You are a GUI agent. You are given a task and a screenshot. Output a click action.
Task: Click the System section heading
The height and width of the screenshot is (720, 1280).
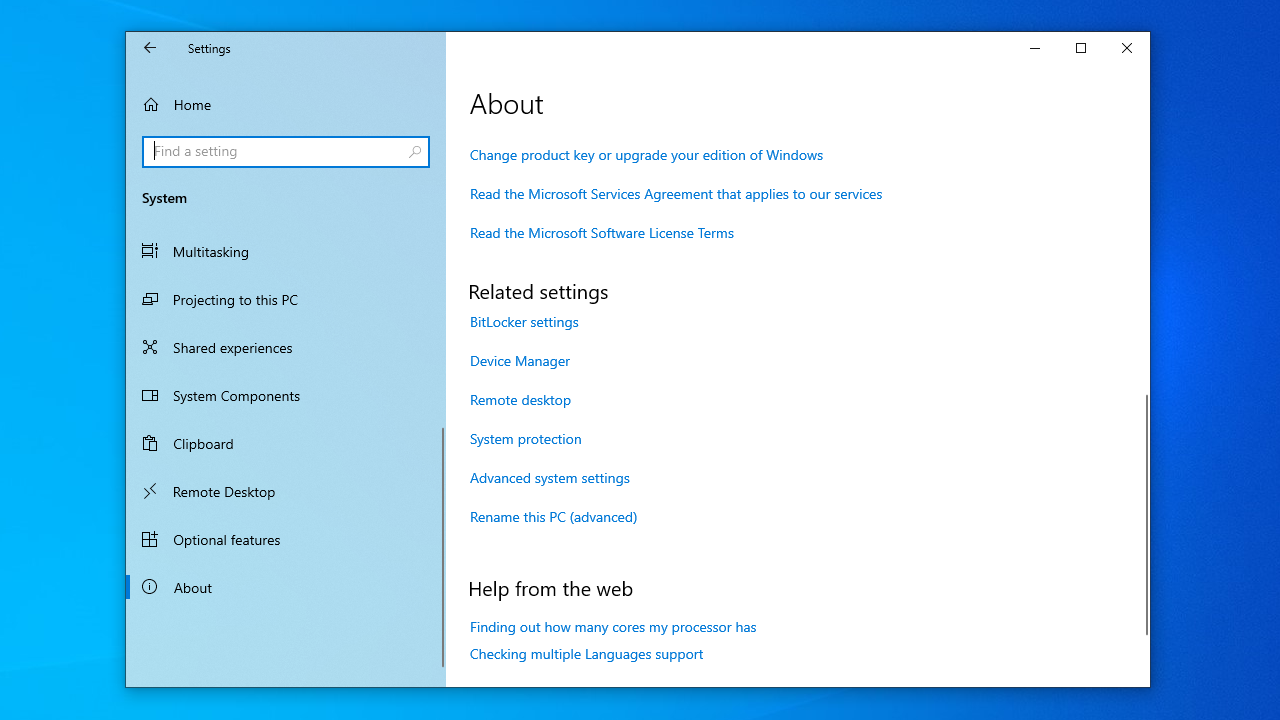click(x=164, y=198)
